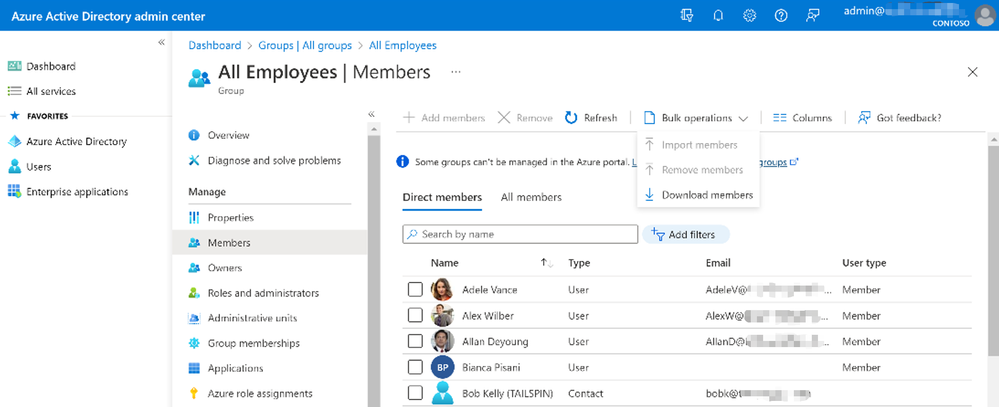
Task: Click the Type column header
Action: tap(579, 263)
